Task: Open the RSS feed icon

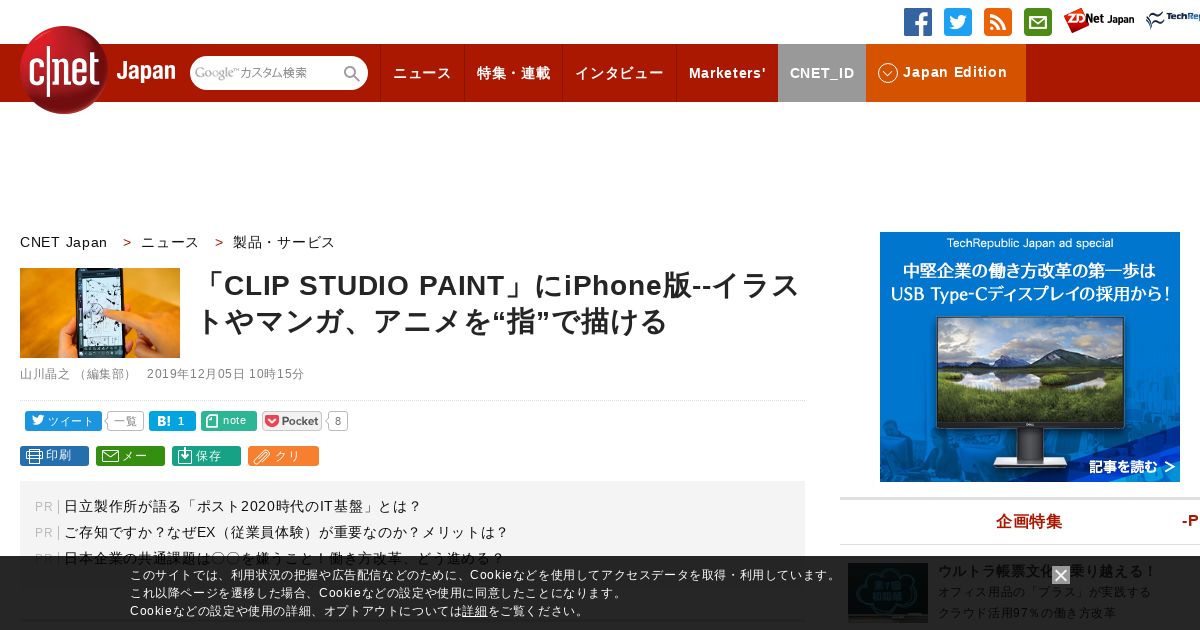Action: [998, 22]
